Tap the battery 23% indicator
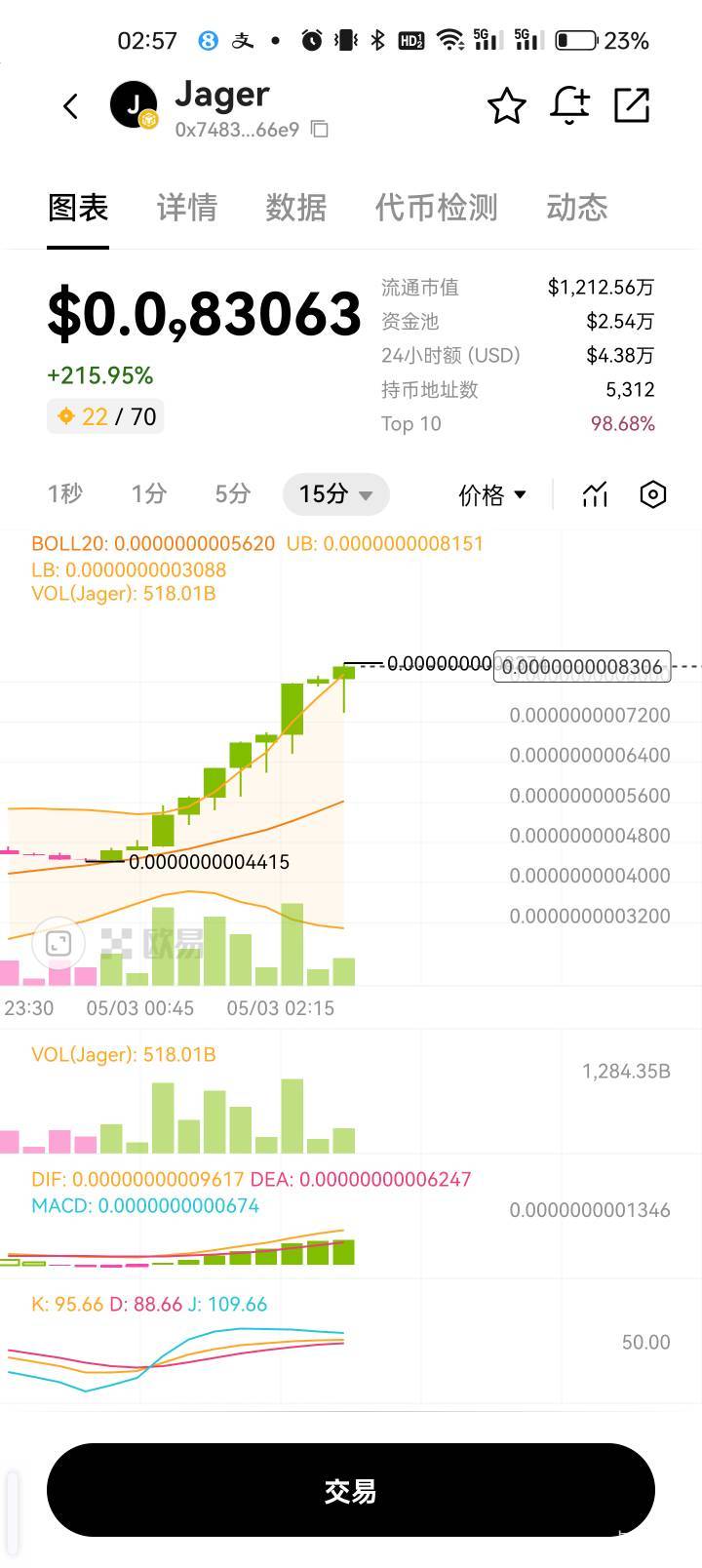Screen dimensions: 702x1568 602,40
